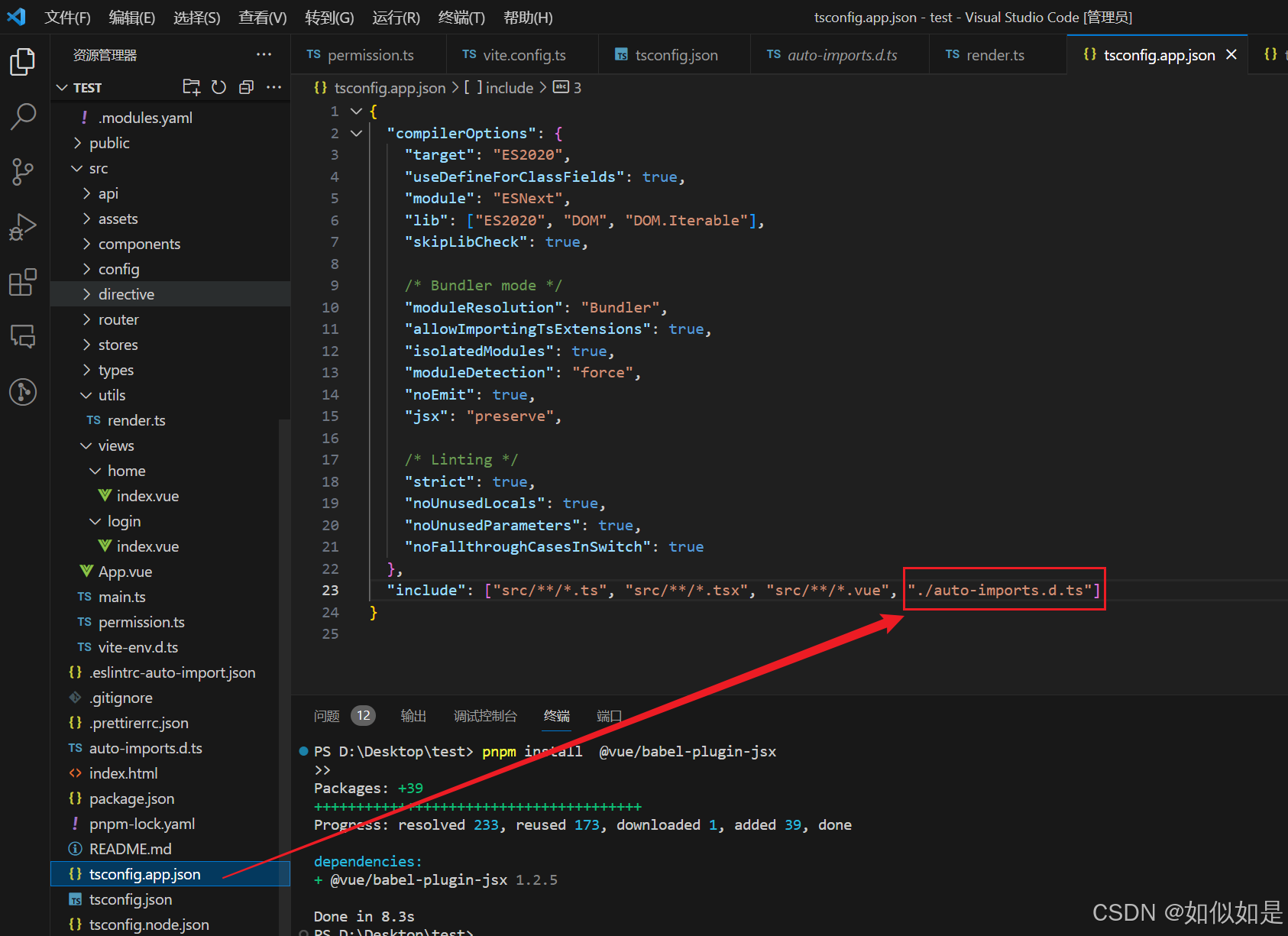Screen dimensions: 1288x936
Task: Switch to auto-imports.d.ts editor tab
Action: click(x=840, y=55)
